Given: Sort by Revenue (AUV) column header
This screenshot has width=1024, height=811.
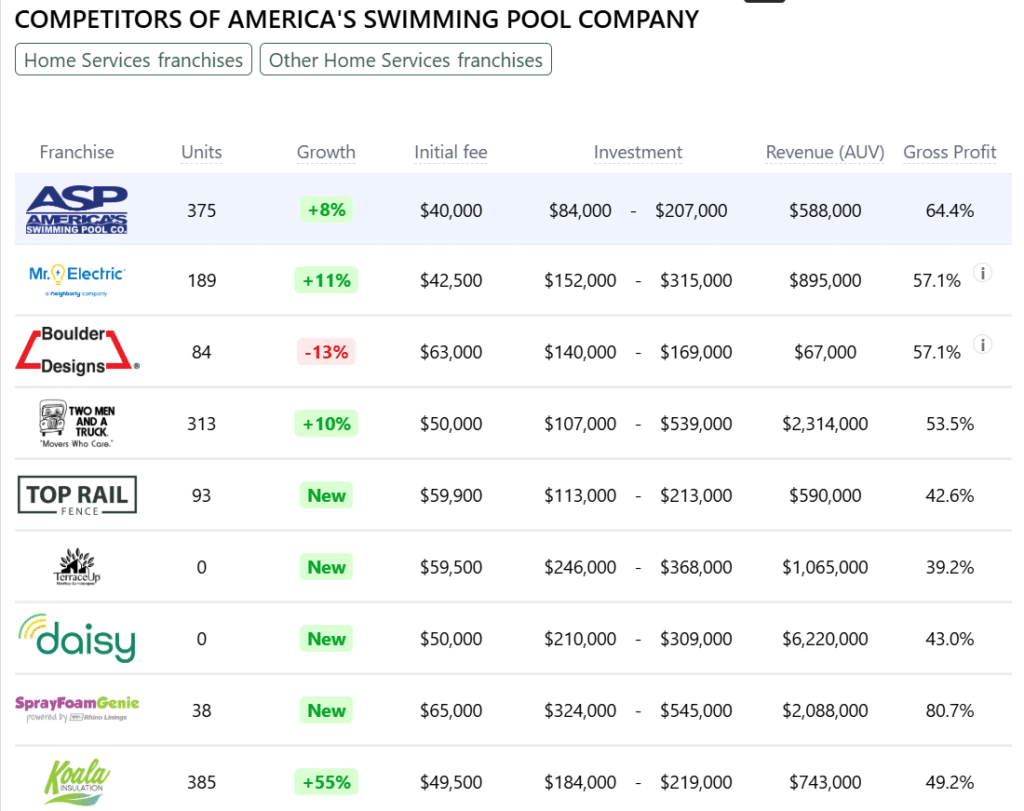Looking at the screenshot, I should pos(825,152).
